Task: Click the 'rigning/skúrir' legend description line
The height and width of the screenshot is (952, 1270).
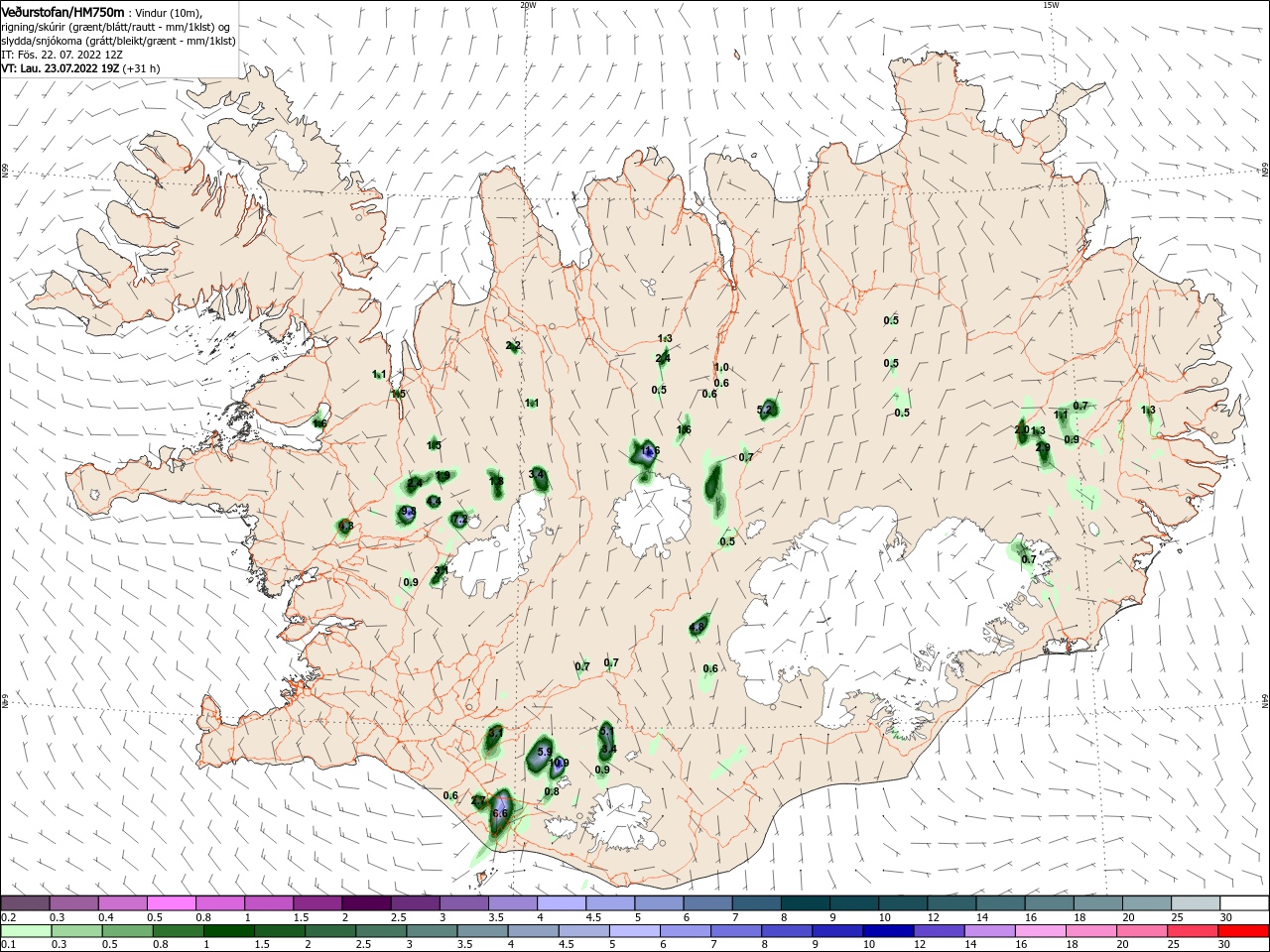Action: (x=116, y=26)
